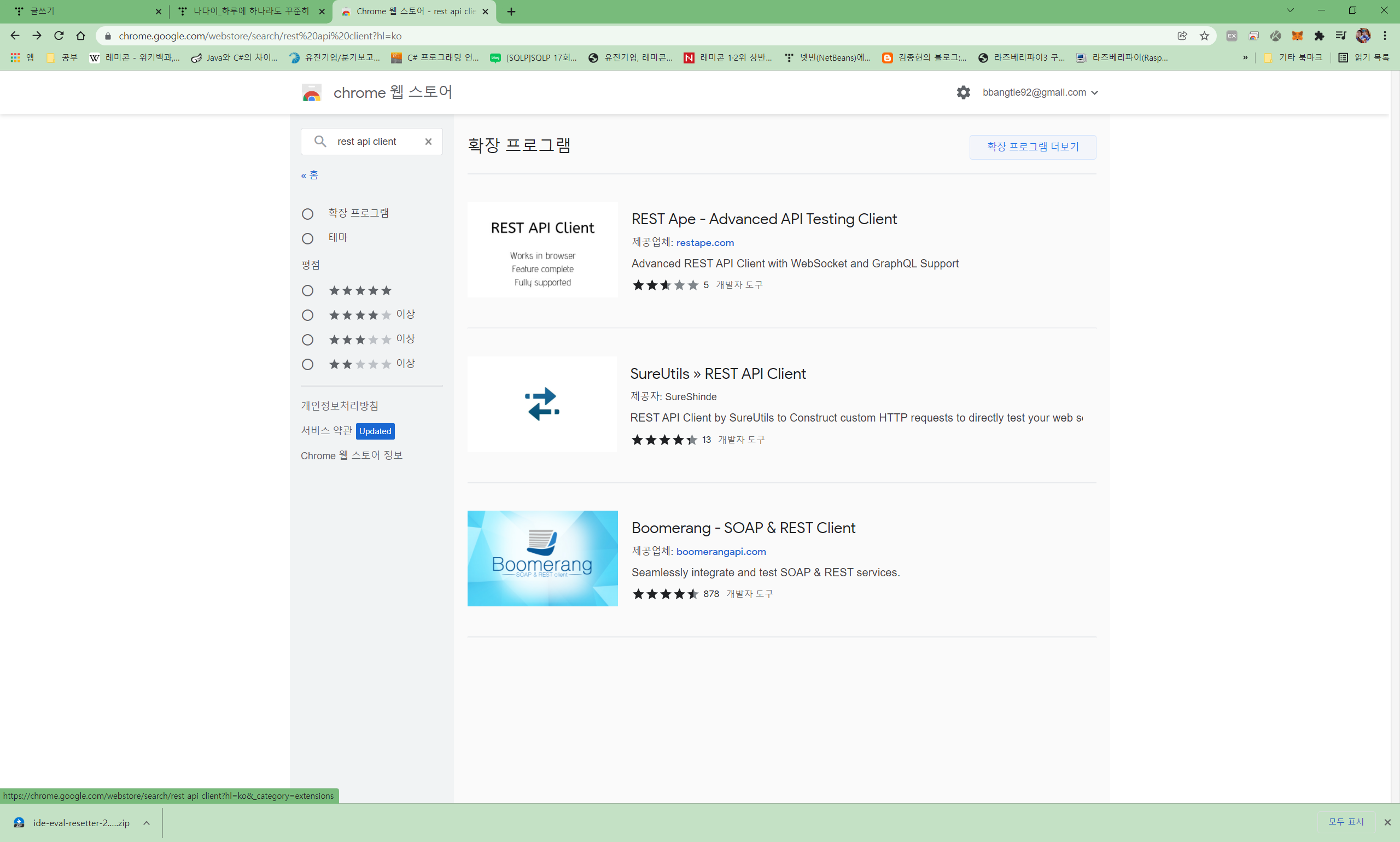Select the 확장 프로그램 radio filter
The image size is (1400, 842).
coord(307,214)
